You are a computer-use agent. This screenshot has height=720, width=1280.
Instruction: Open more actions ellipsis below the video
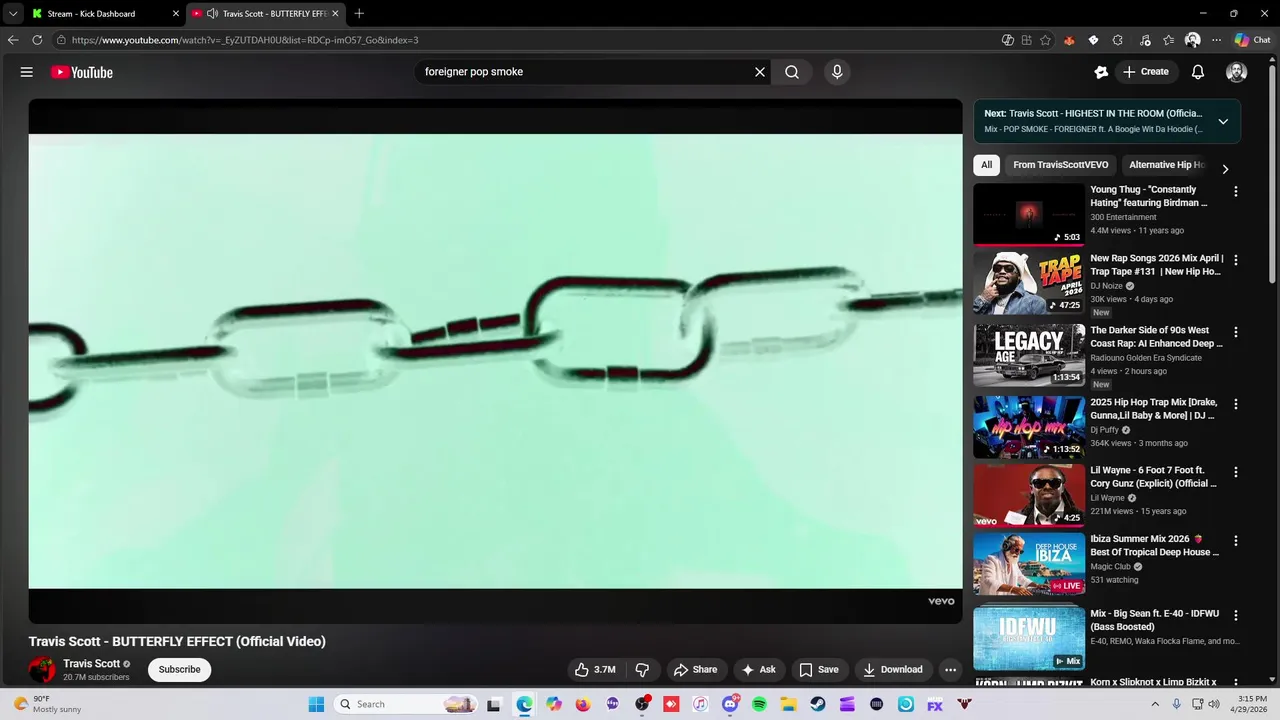(x=951, y=670)
